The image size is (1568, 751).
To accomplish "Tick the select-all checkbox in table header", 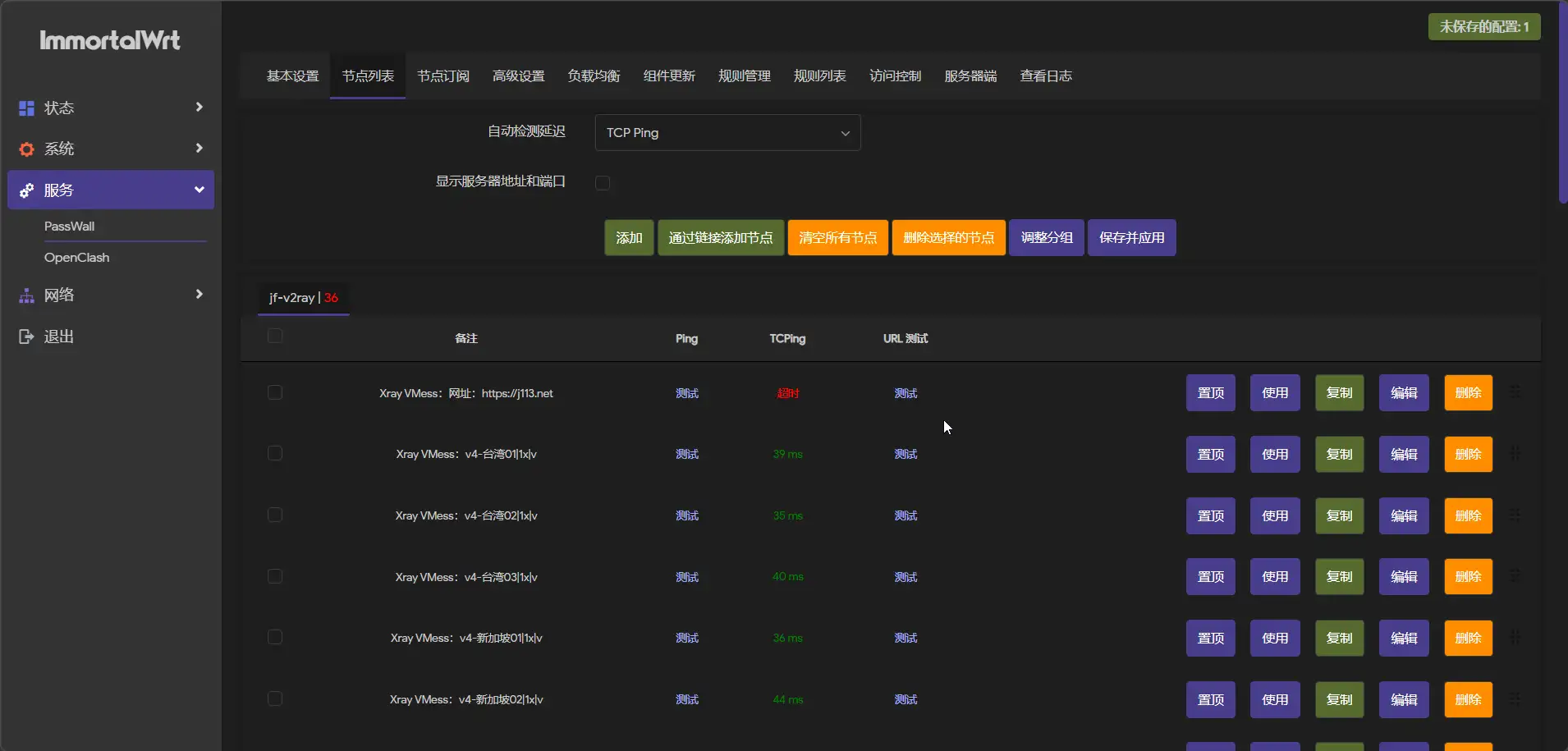I will (275, 336).
